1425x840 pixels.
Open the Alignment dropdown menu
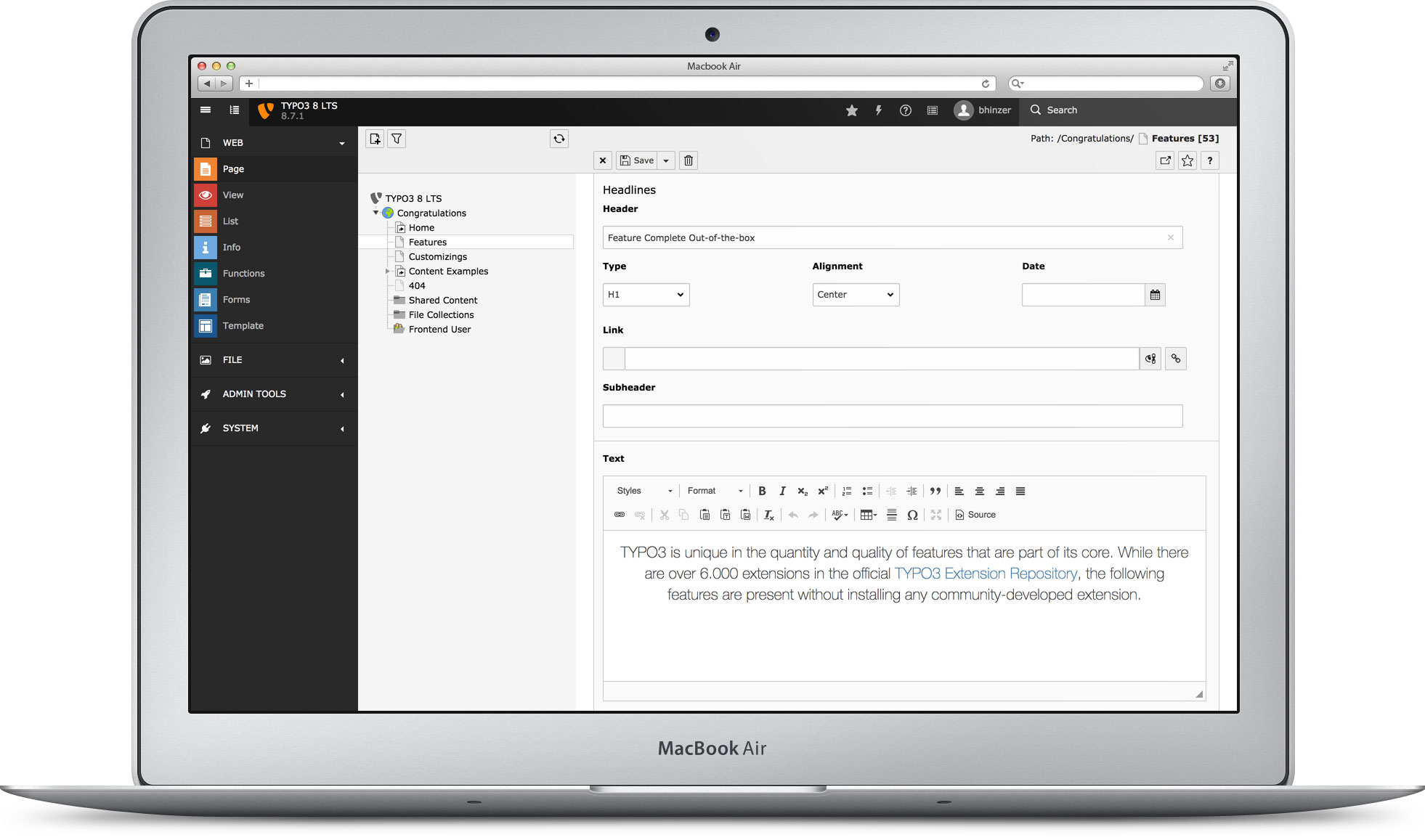(854, 294)
